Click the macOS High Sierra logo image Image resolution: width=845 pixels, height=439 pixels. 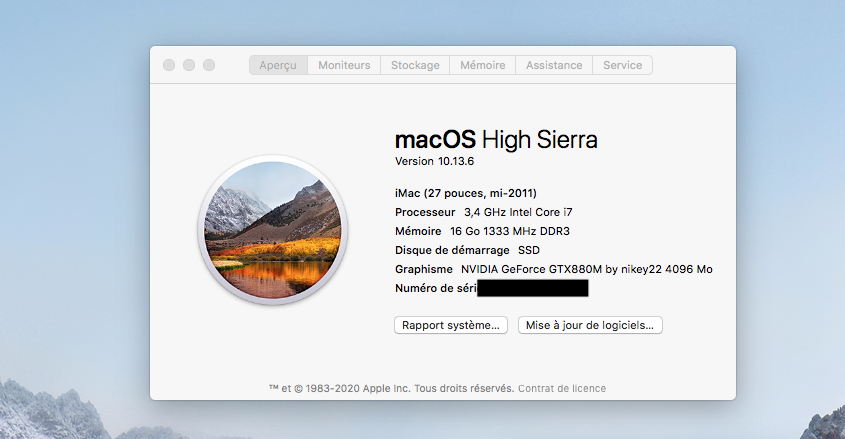pos(273,230)
